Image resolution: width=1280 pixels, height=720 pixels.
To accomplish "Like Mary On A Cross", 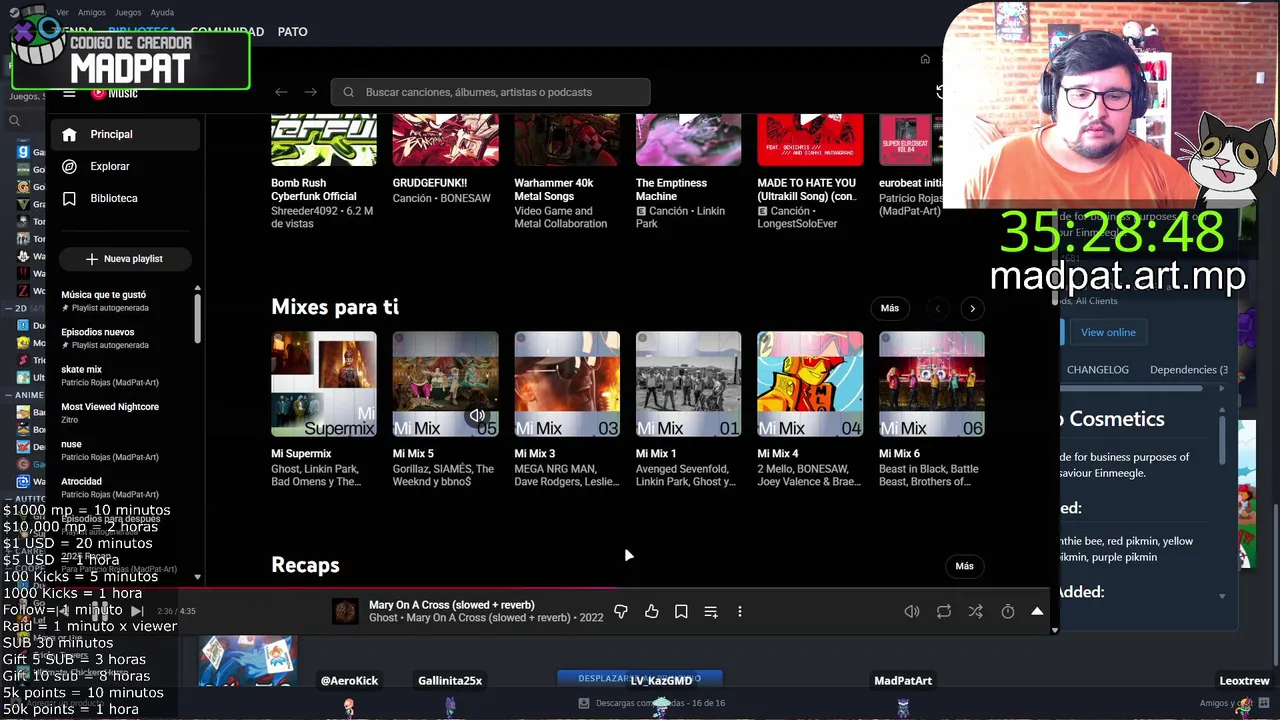I will click(x=652, y=611).
